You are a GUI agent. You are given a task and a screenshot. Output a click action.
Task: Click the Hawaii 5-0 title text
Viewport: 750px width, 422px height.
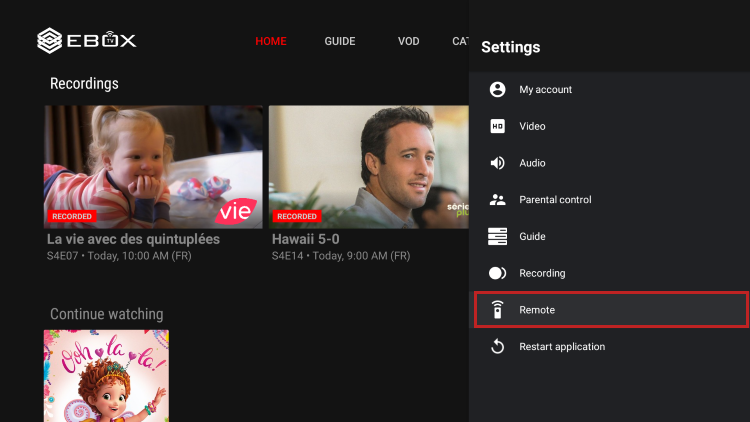point(305,240)
